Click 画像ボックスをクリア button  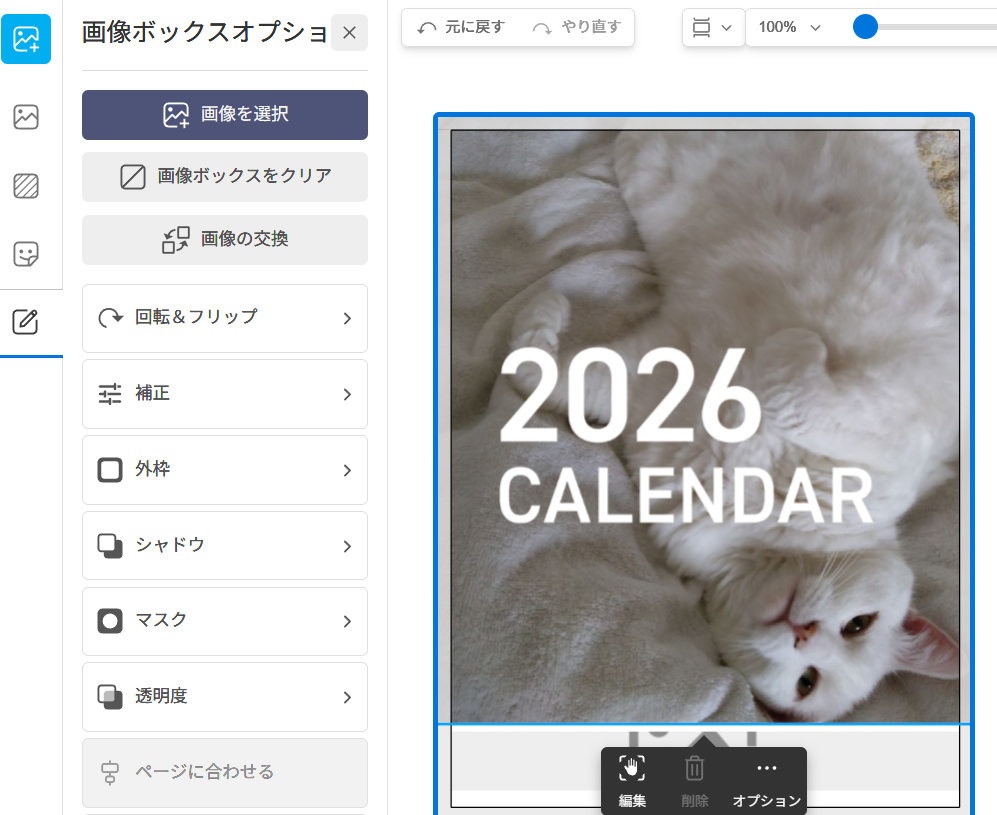[225, 177]
